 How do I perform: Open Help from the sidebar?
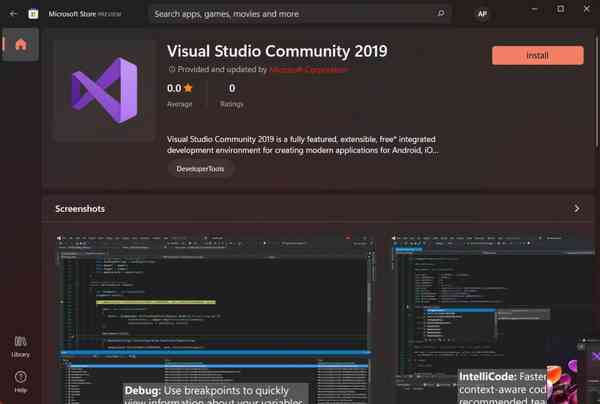coord(20,380)
